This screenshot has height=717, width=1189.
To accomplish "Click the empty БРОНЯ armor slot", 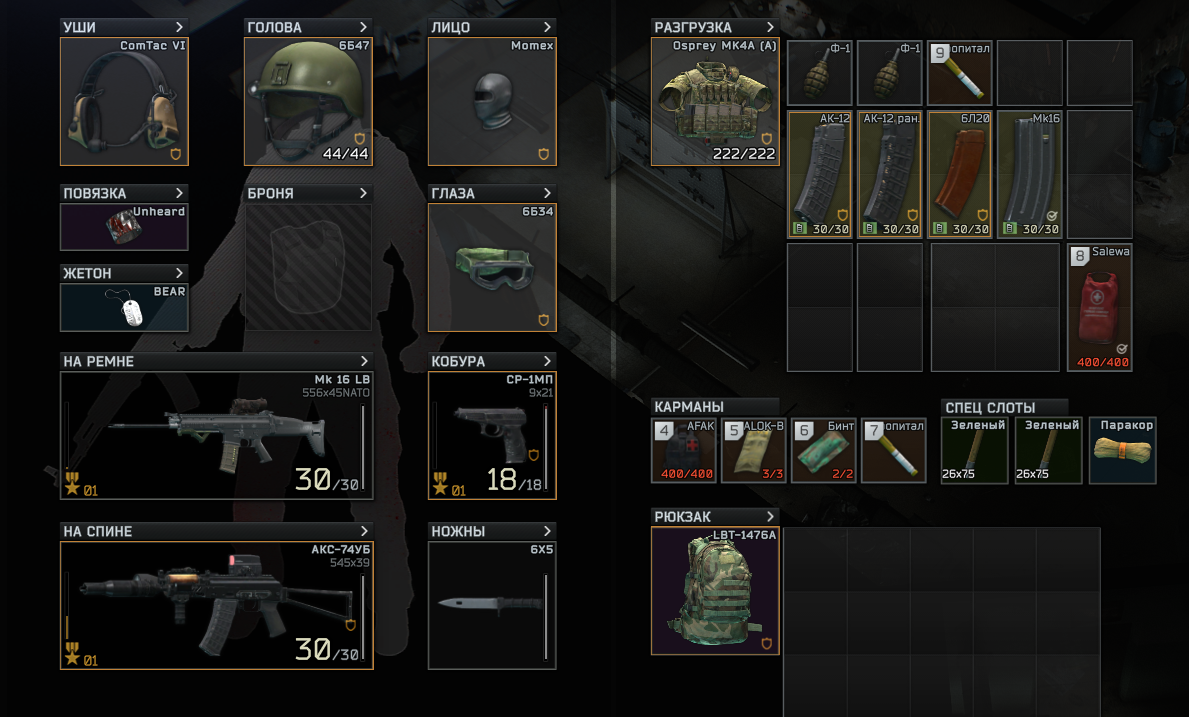I will tap(308, 268).
